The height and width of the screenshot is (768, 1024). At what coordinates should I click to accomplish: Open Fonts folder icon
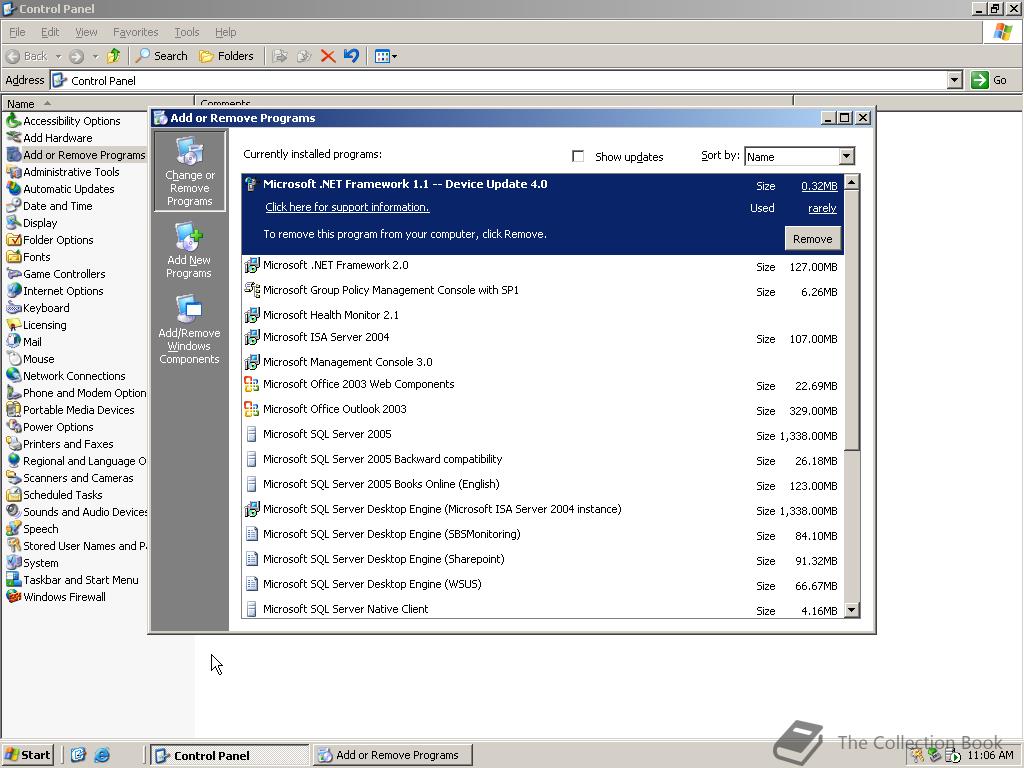click(x=14, y=257)
